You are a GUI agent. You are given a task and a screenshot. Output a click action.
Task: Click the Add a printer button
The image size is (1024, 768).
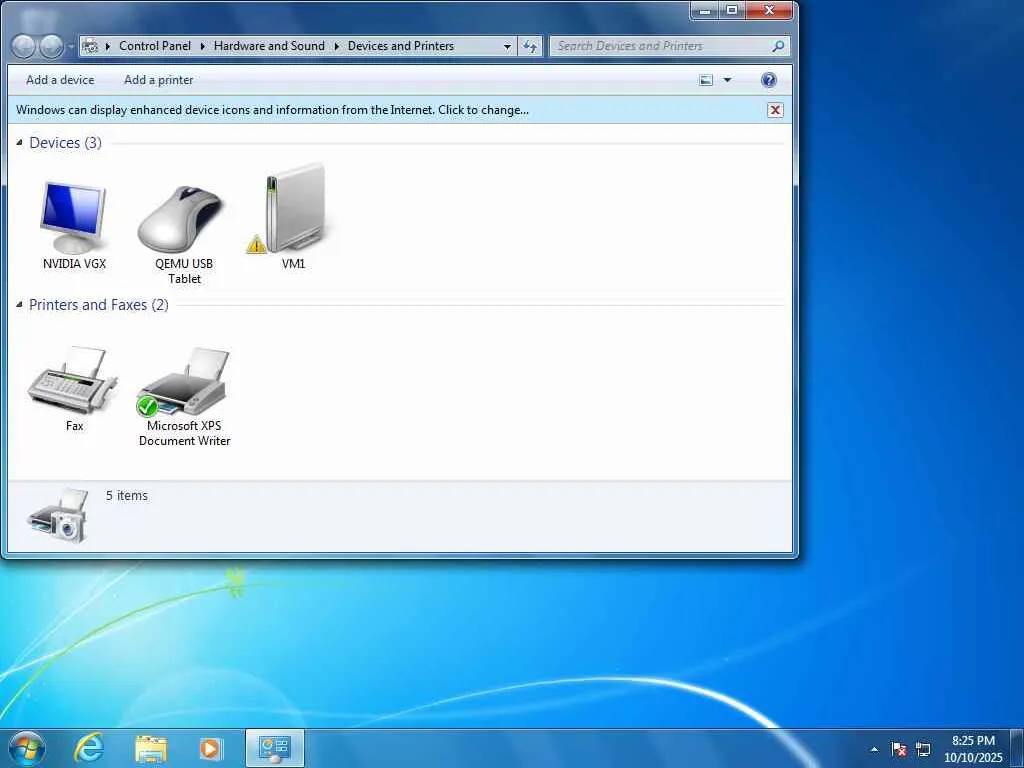pyautogui.click(x=159, y=80)
